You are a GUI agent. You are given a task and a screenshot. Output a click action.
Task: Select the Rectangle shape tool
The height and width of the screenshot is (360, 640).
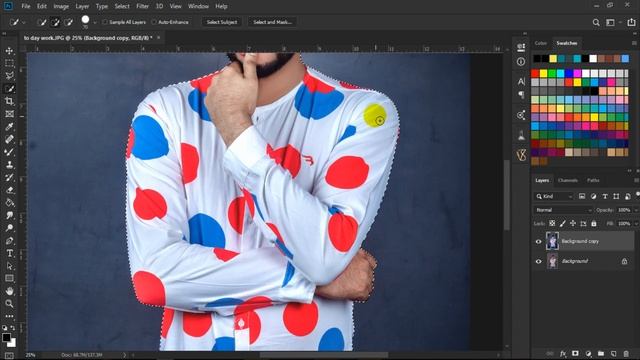point(9,278)
